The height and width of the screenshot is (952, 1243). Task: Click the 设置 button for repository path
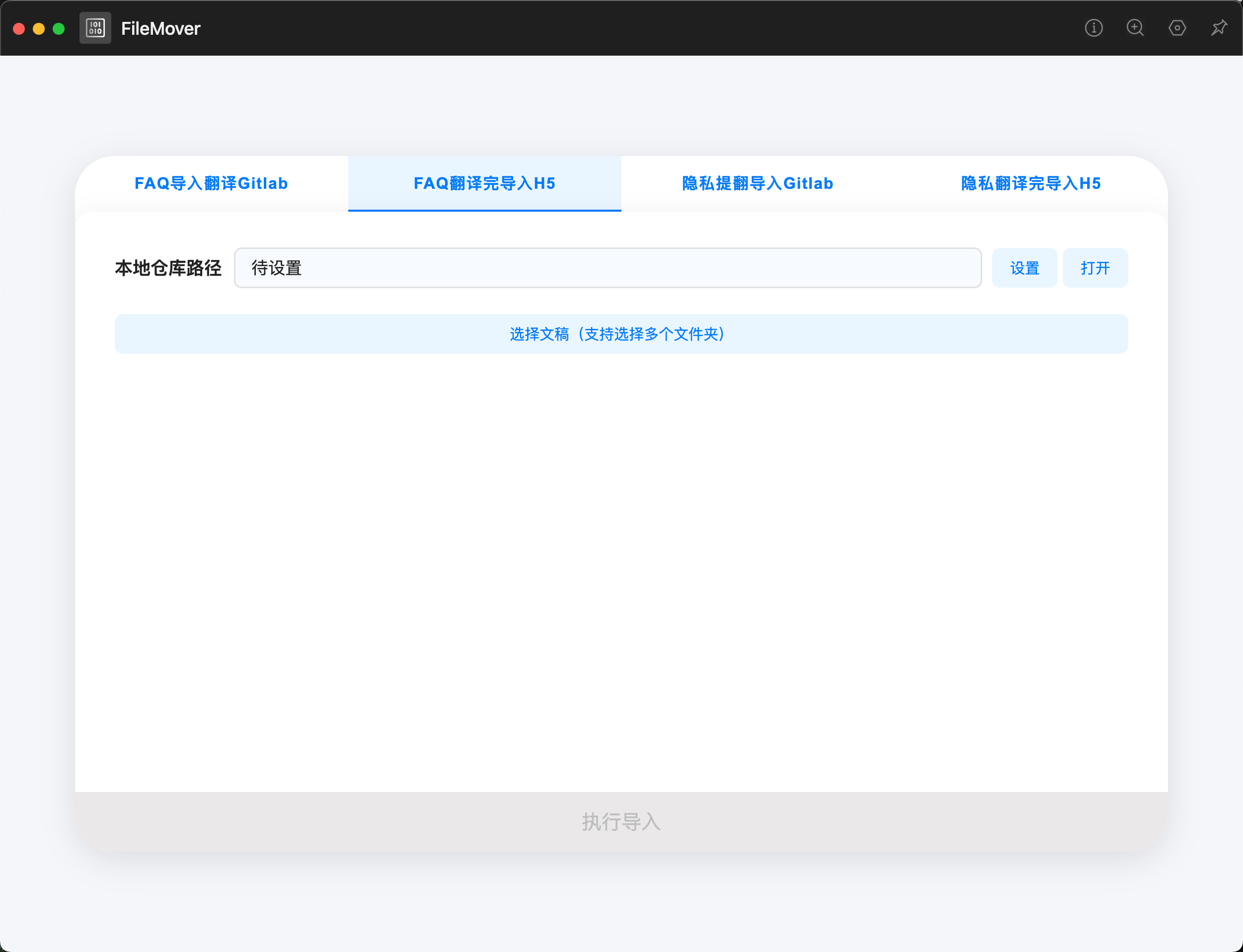pyautogui.click(x=1024, y=268)
